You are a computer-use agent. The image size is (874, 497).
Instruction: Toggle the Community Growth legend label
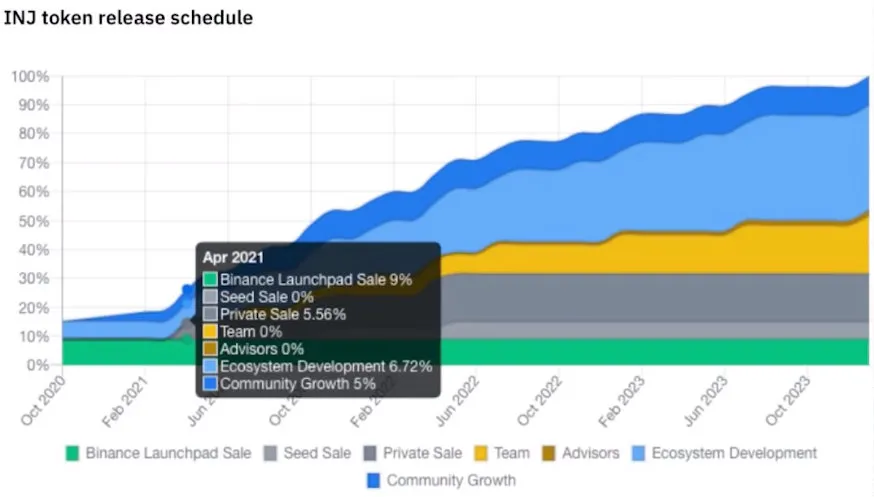click(451, 480)
